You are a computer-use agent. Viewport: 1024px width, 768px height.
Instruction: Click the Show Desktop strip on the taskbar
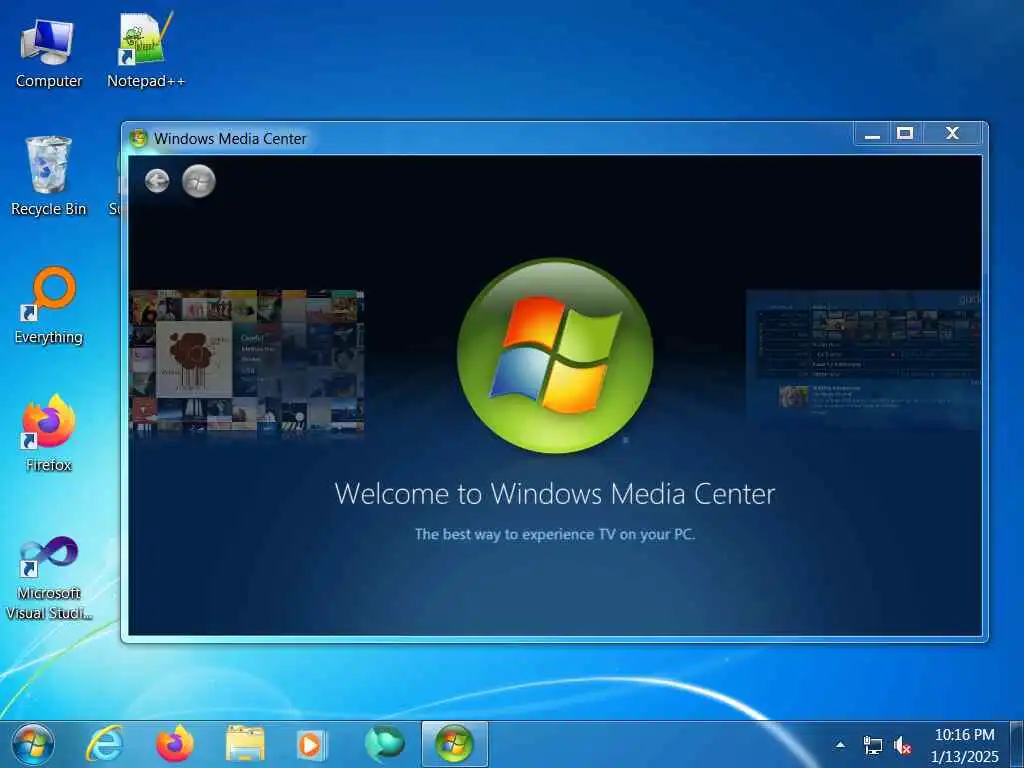(1017, 744)
